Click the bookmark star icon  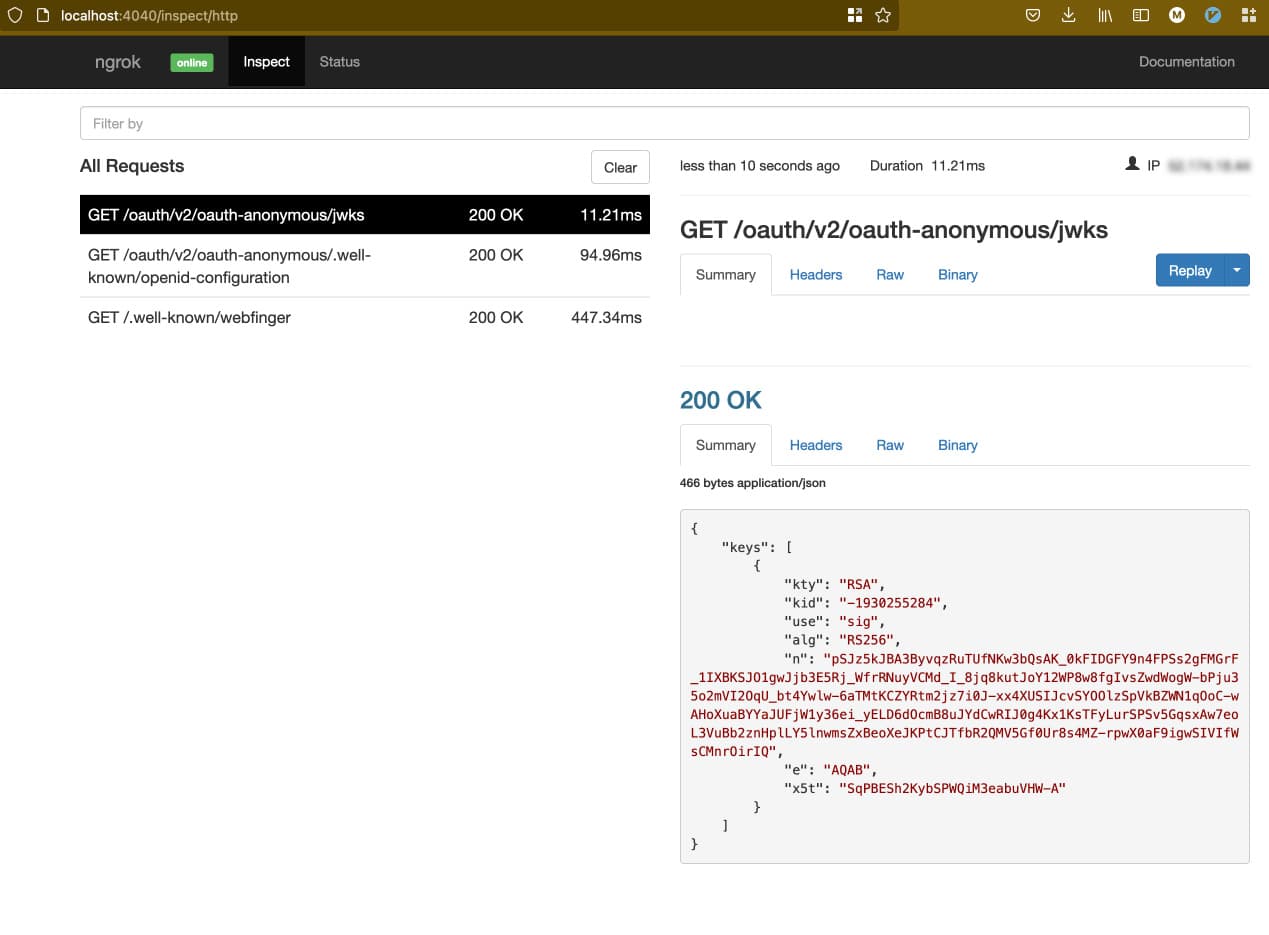click(882, 15)
